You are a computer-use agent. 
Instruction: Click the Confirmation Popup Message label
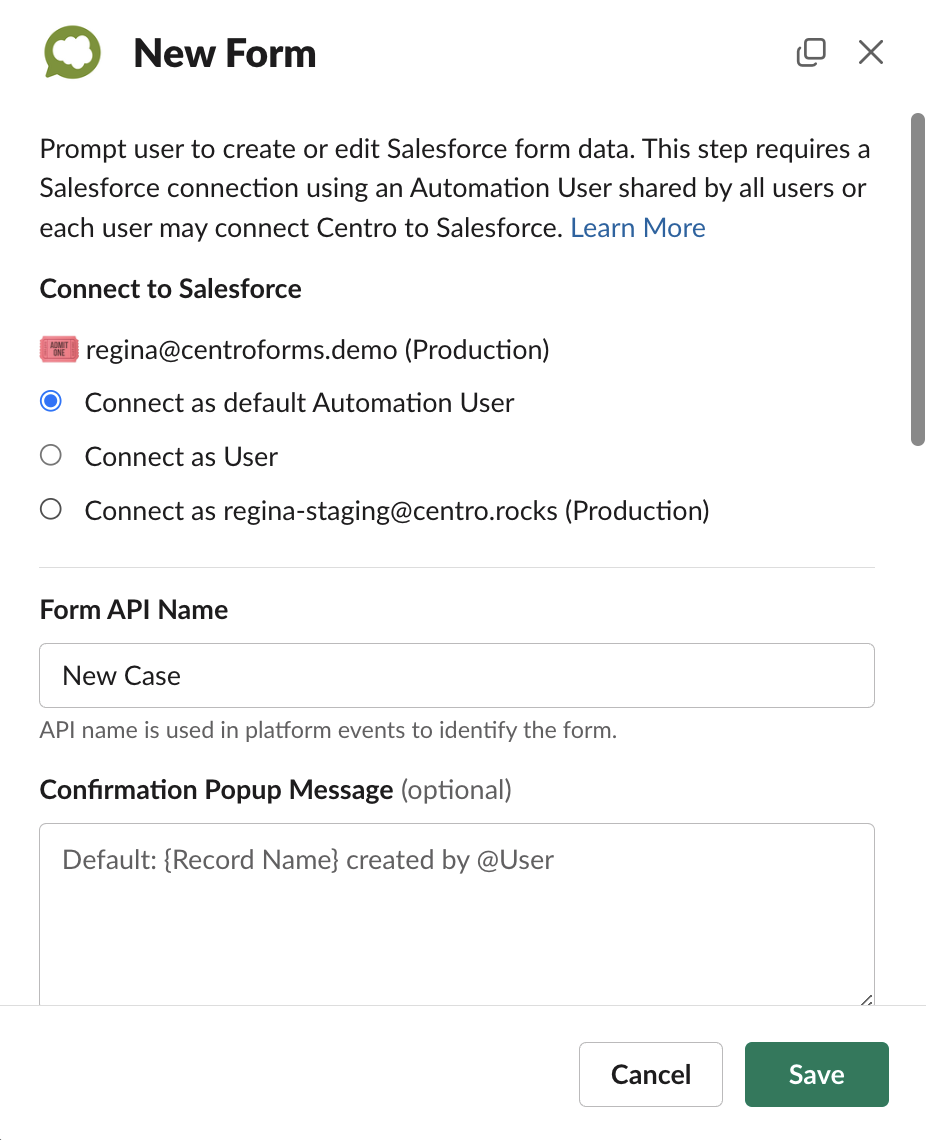tap(216, 790)
